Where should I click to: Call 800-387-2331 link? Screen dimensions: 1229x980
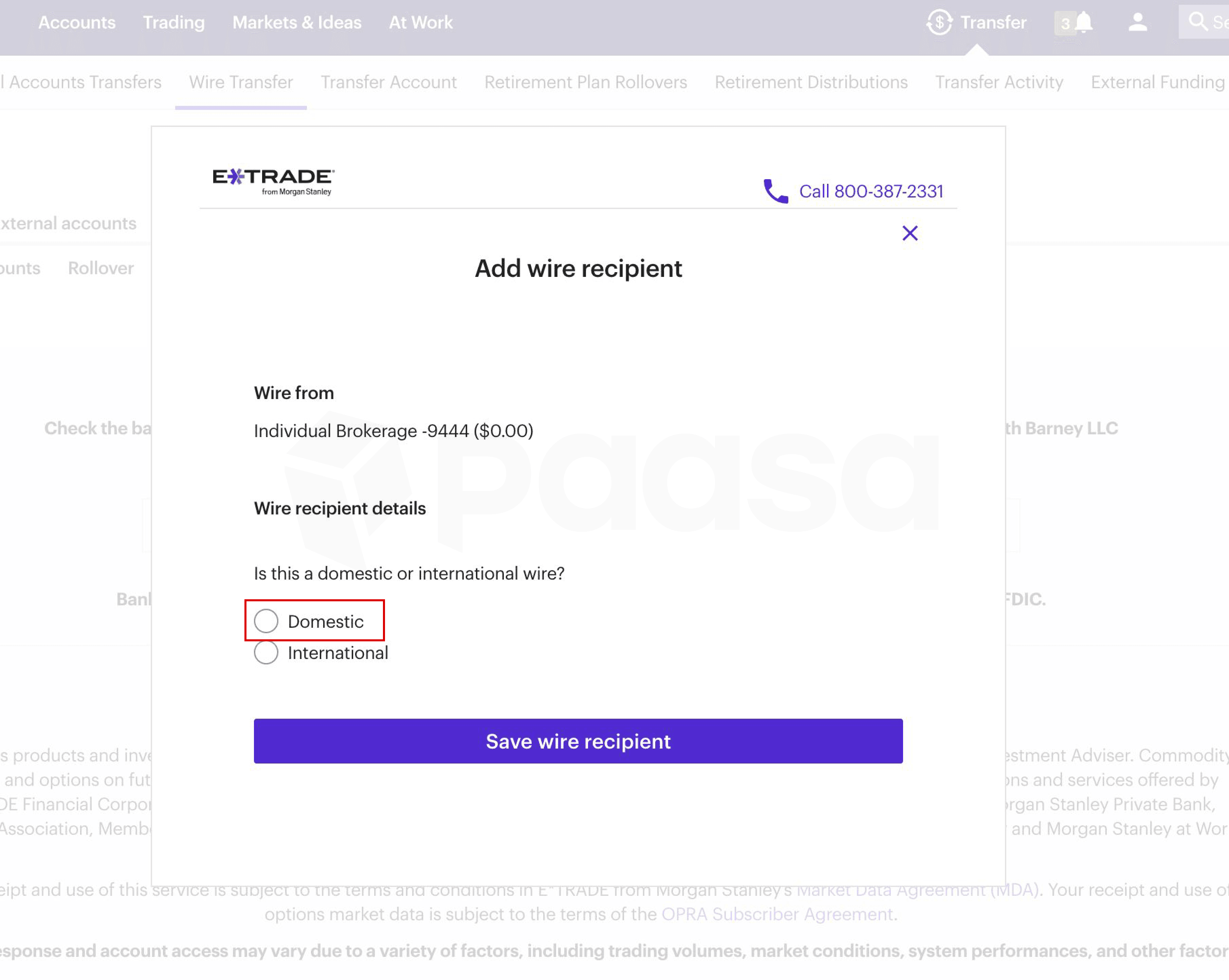pos(870,191)
